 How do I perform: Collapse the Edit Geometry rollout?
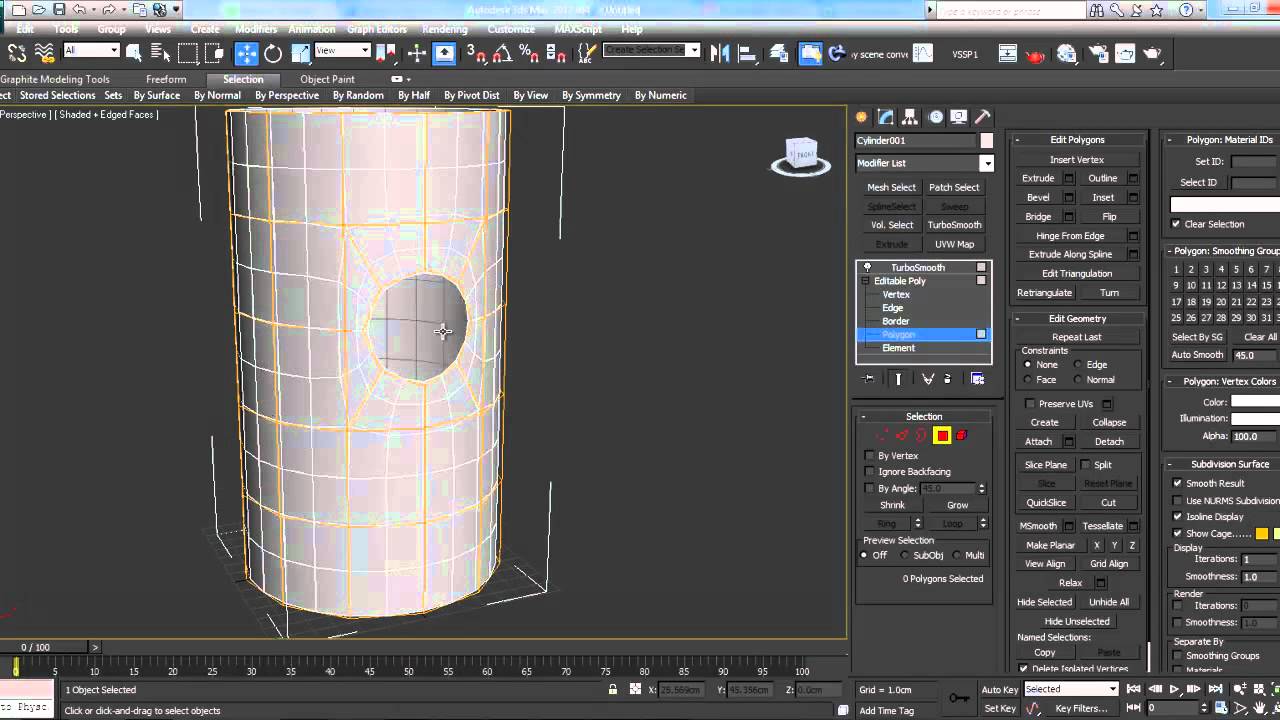pyautogui.click(x=1077, y=318)
